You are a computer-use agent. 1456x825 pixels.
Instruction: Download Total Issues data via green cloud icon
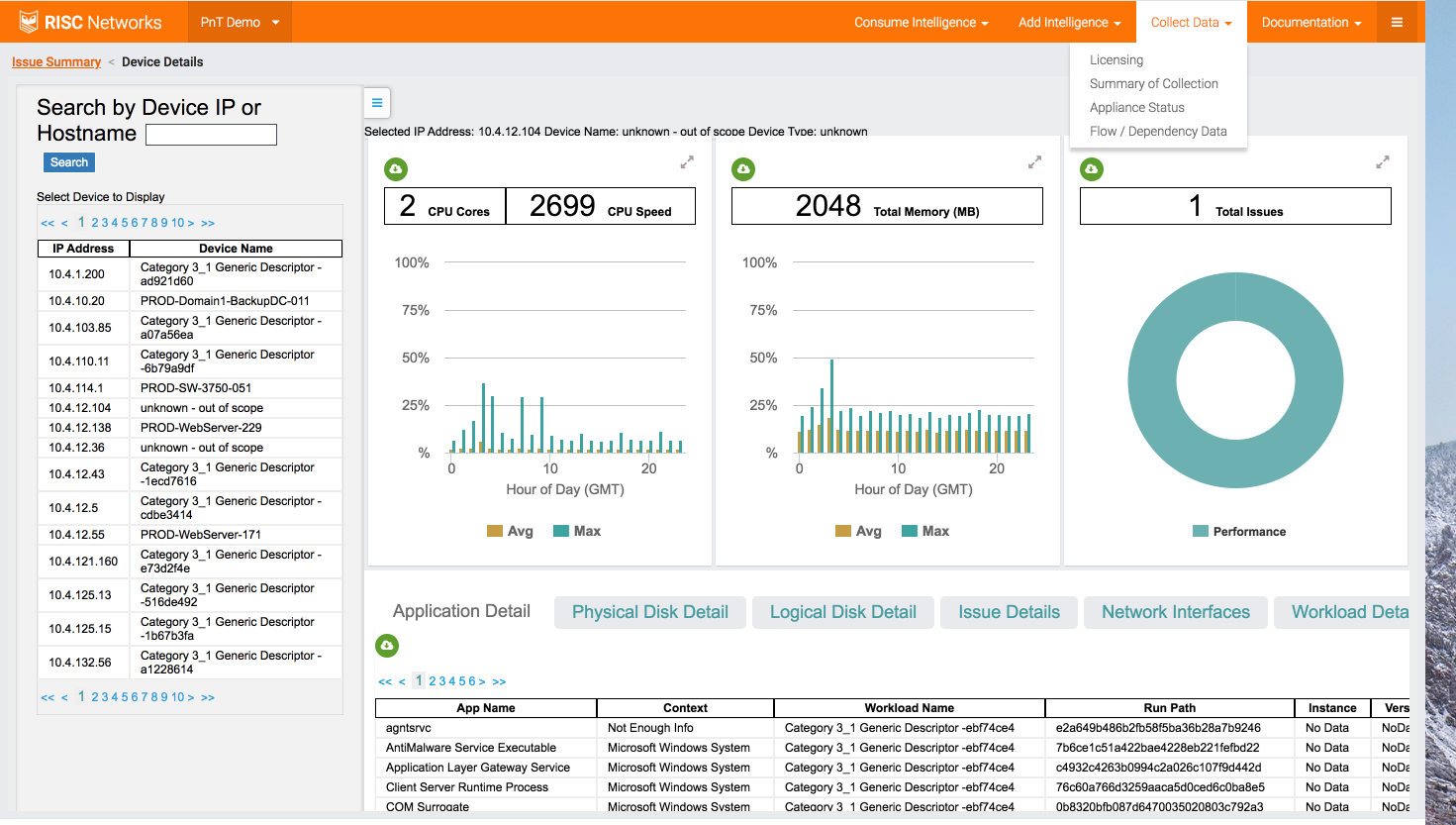coord(1091,169)
